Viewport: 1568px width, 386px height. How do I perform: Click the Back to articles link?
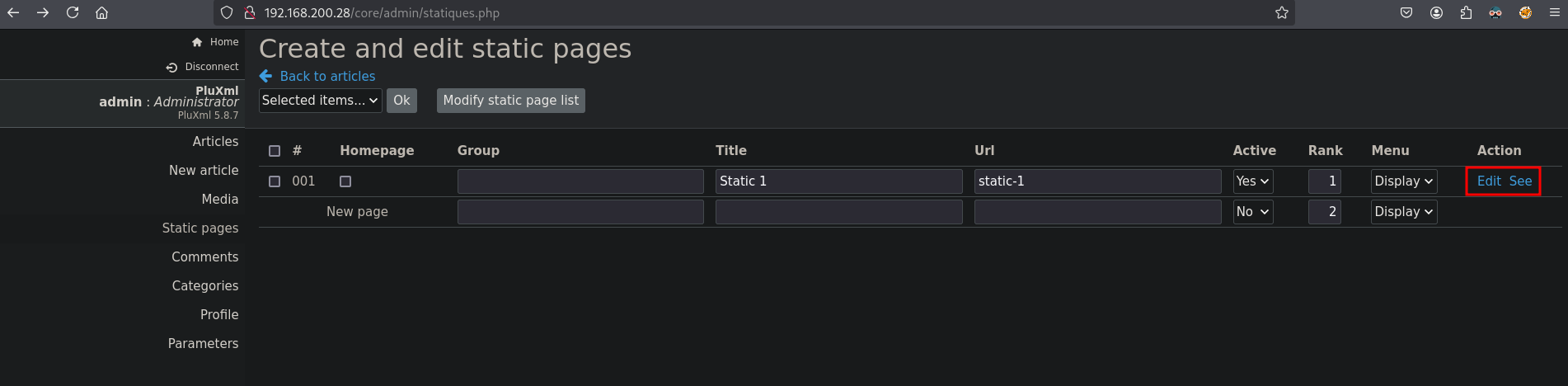click(x=327, y=76)
